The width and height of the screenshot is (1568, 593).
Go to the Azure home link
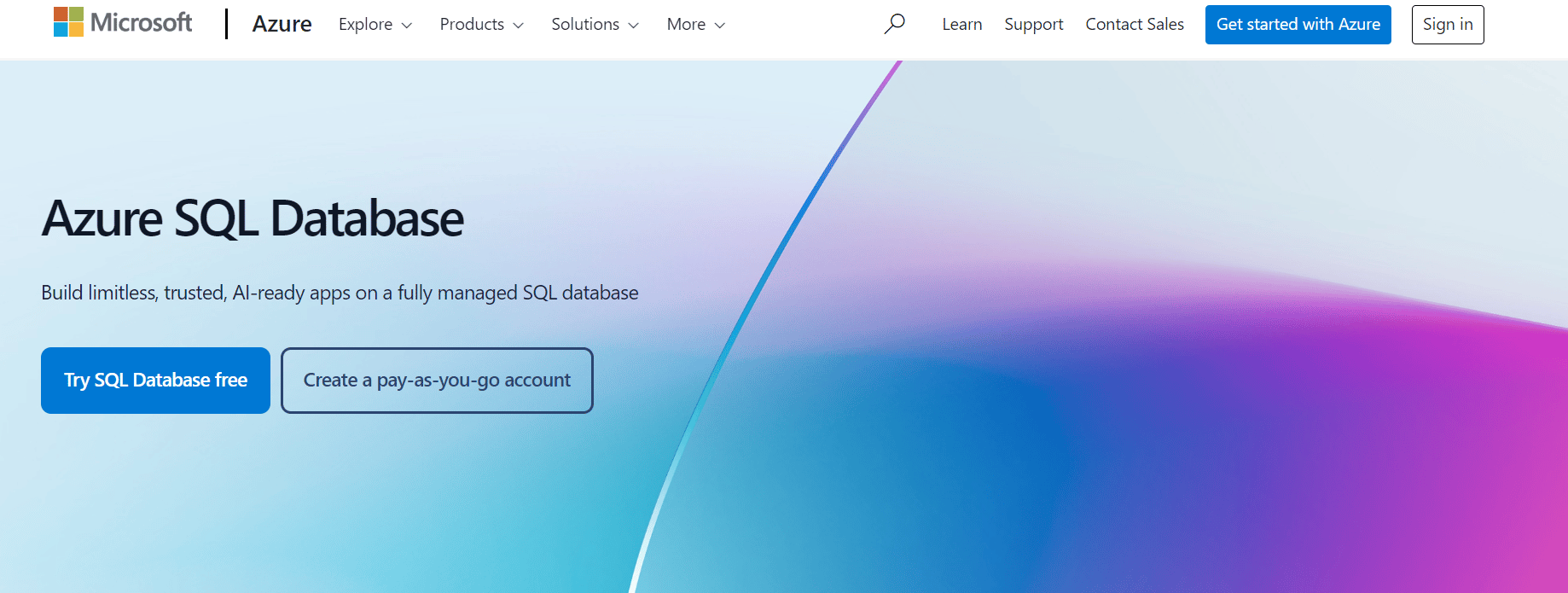(x=282, y=24)
